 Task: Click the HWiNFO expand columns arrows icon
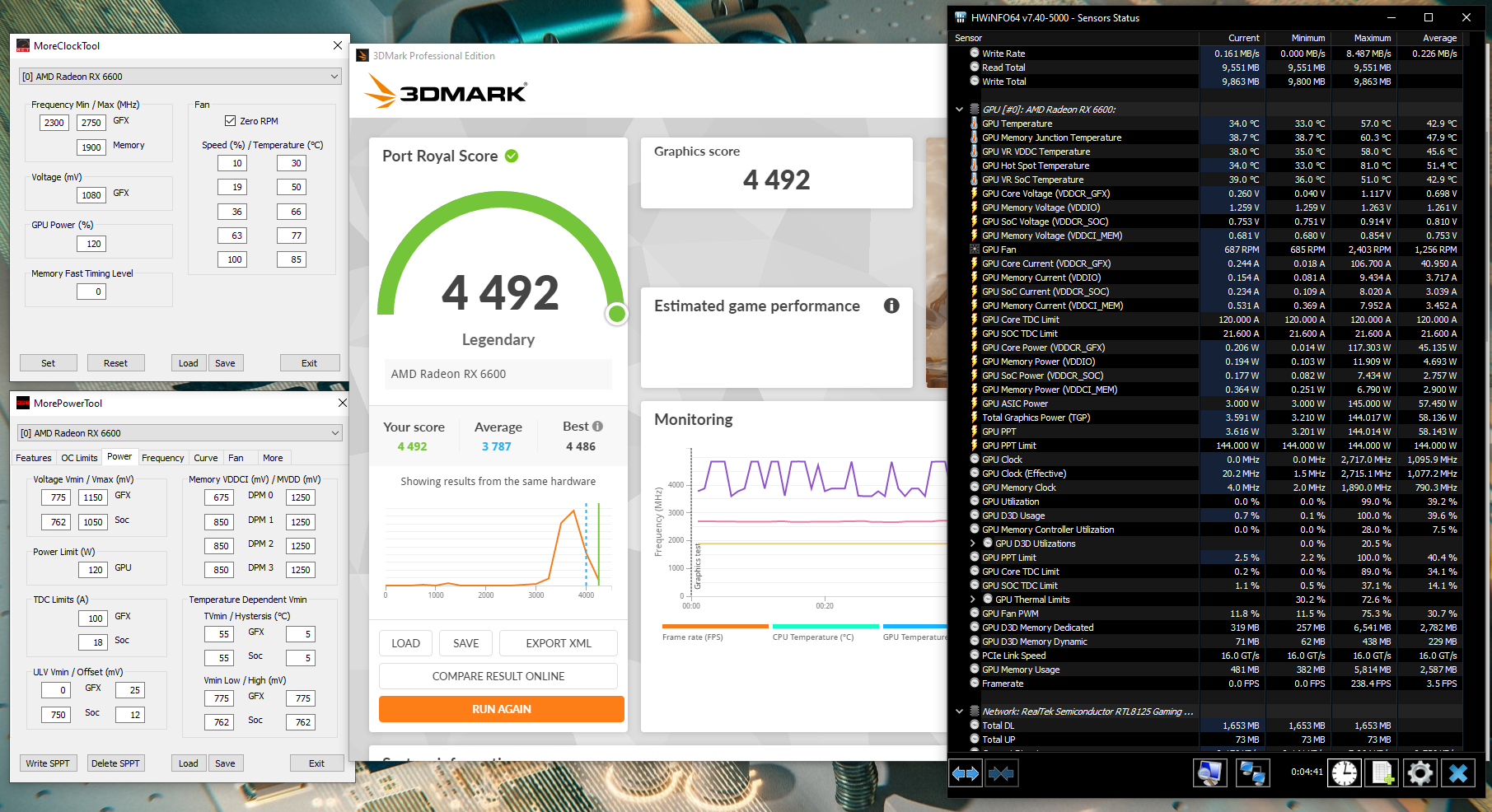click(966, 773)
